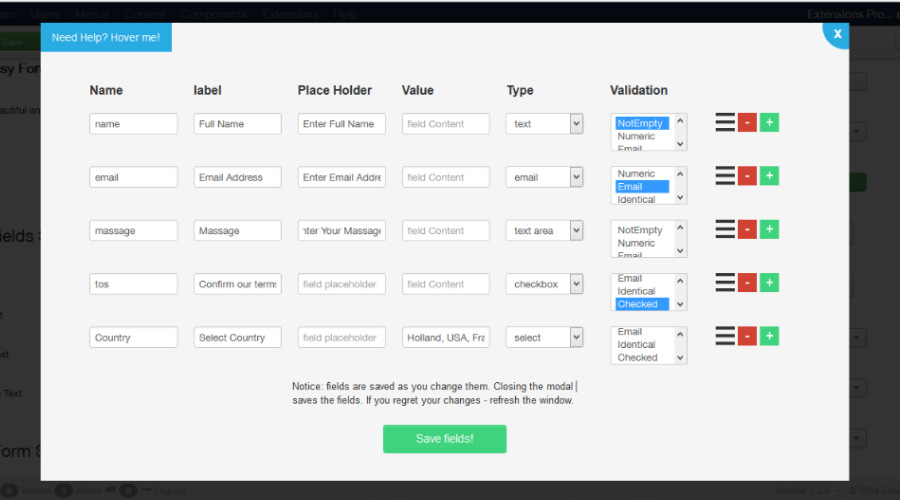
Task: Open the Extensions menu in top bar
Action: [290, 14]
